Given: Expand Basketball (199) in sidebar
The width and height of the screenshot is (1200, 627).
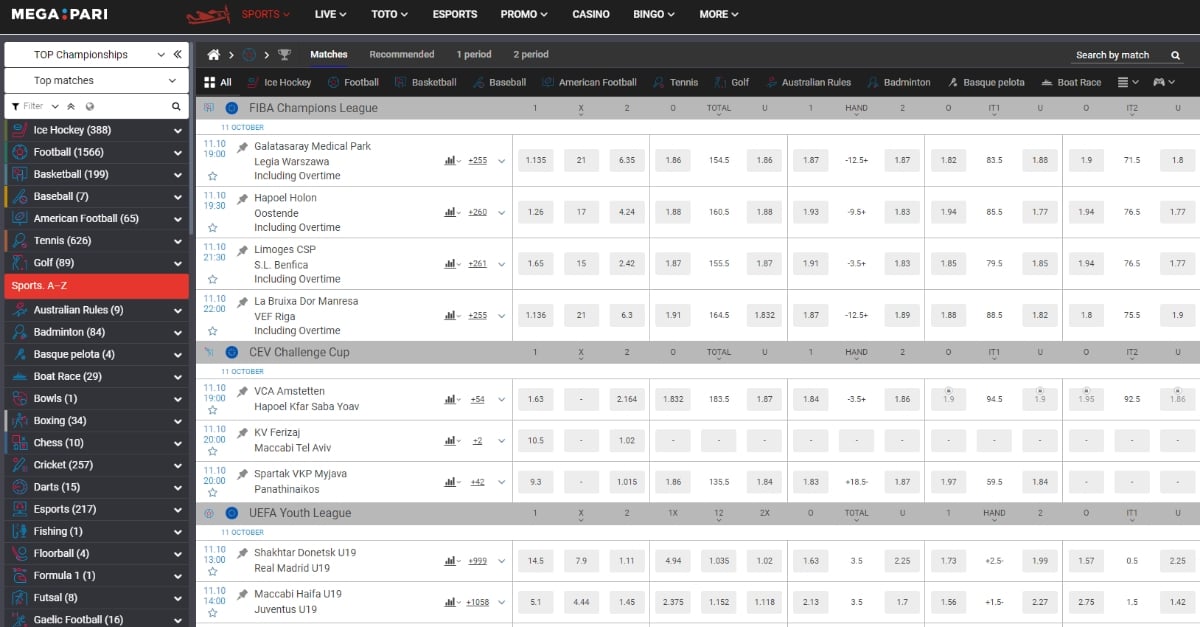Looking at the screenshot, I should click(x=178, y=174).
